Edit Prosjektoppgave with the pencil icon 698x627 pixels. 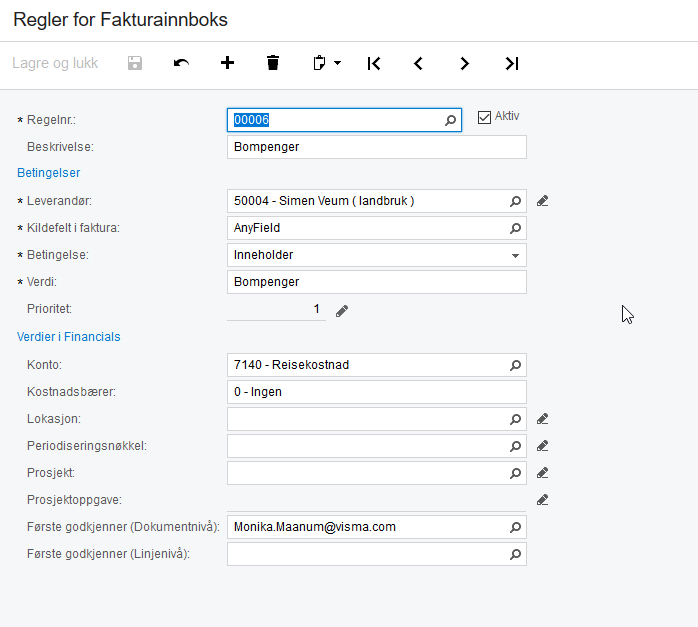point(542,500)
